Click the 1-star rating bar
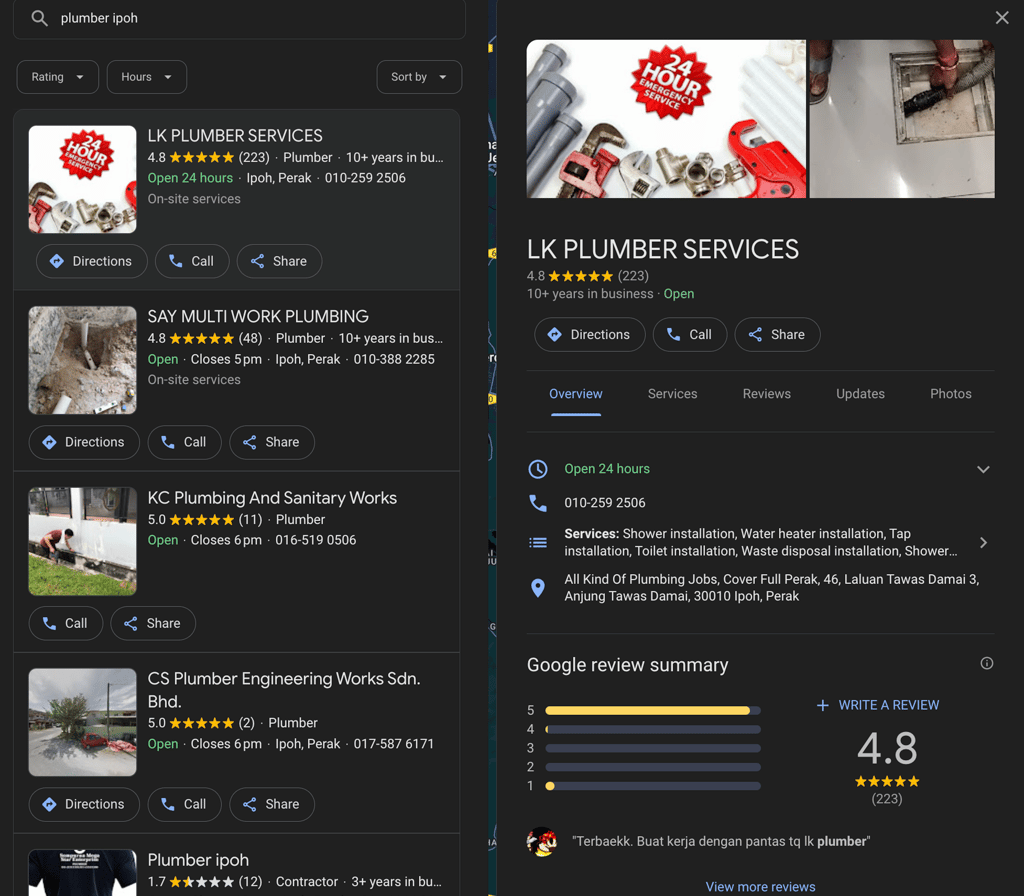Viewport: 1024px width, 896px height. point(653,786)
